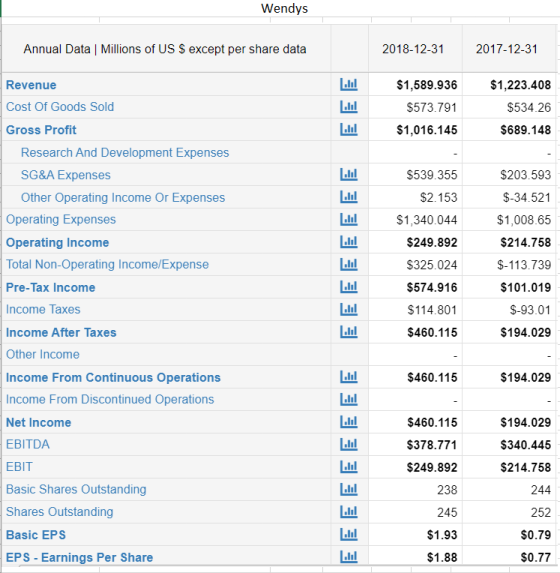Select the $340.445 EBITDA value
This screenshot has height=573, width=560.
click(526, 445)
